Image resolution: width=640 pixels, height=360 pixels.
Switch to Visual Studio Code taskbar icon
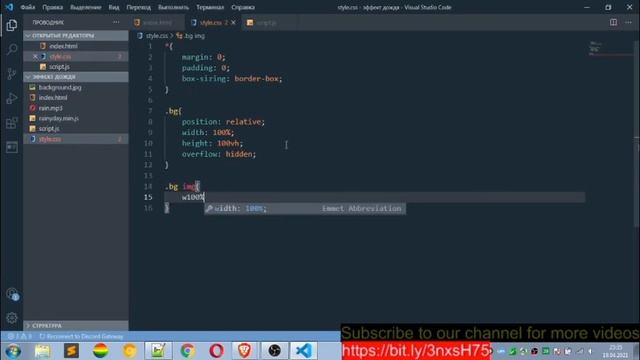[303, 351]
